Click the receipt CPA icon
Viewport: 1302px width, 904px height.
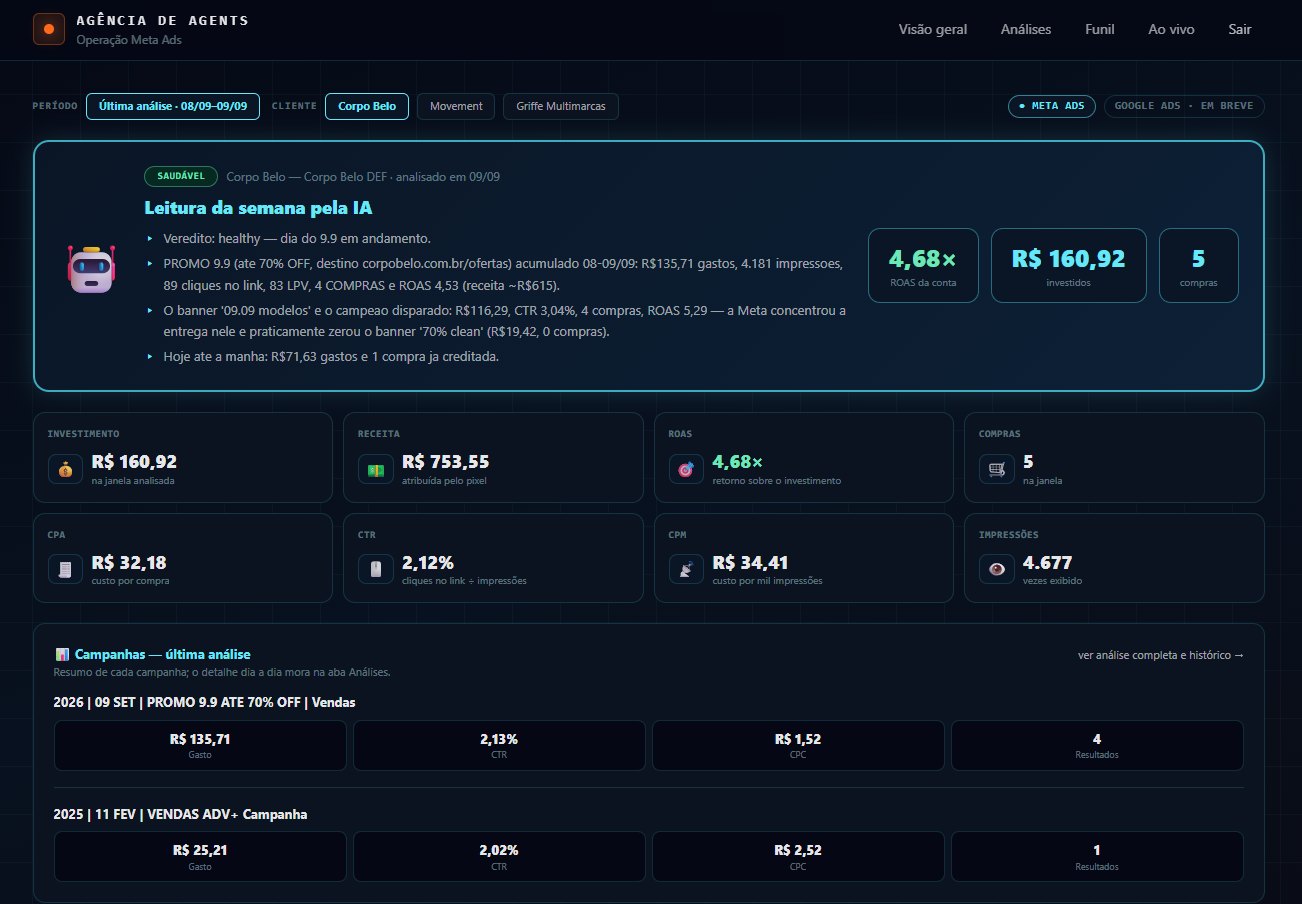pyautogui.click(x=65, y=569)
